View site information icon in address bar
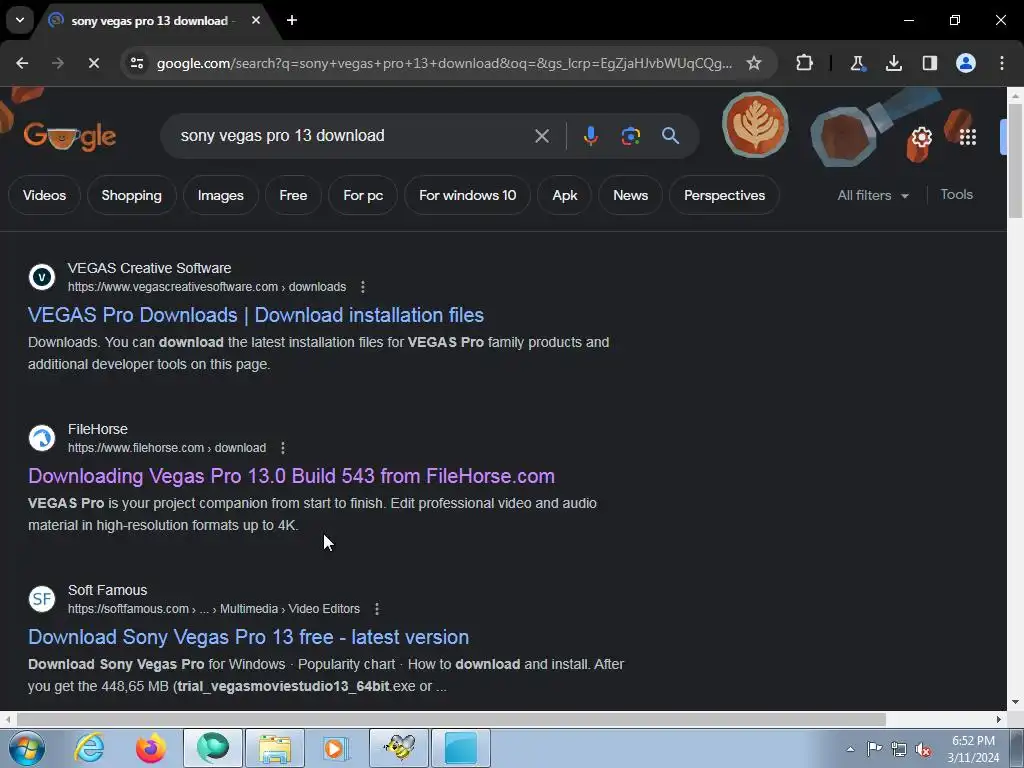This screenshot has height=768, width=1024. click(x=137, y=63)
